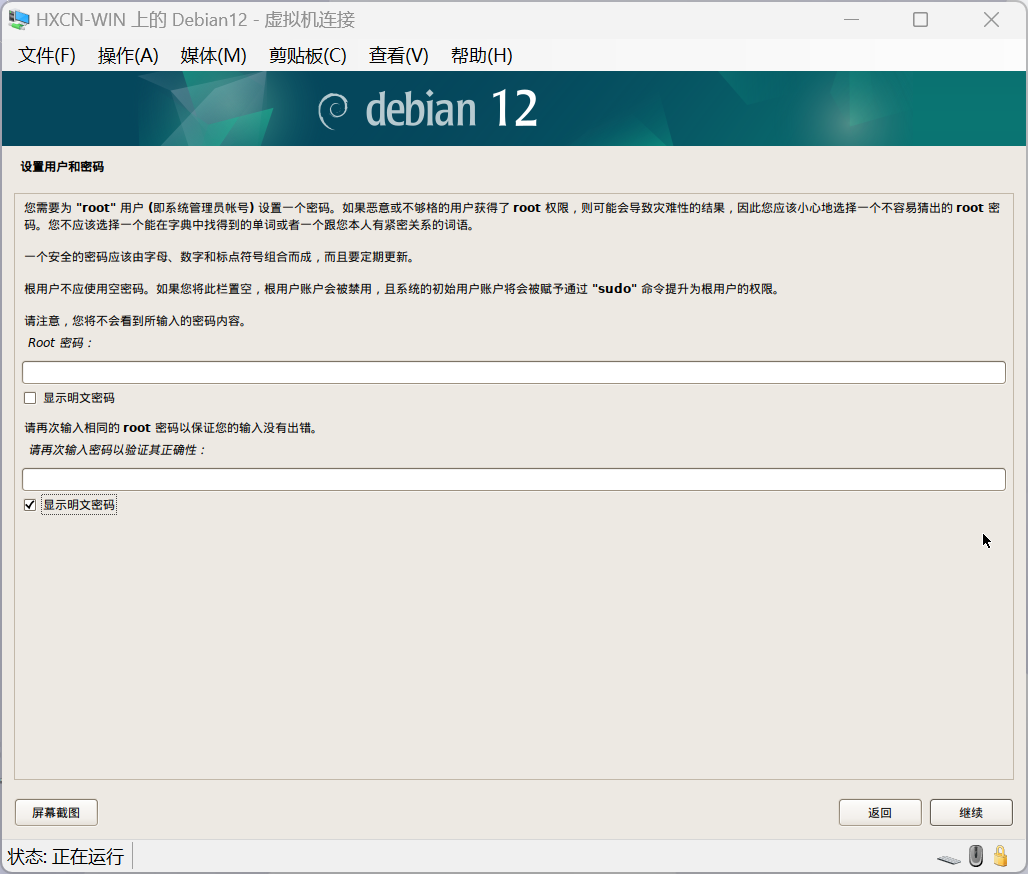Click the mouse status icon in the status bar
Viewport: 1028px width, 874px height.
pyautogui.click(x=976, y=856)
